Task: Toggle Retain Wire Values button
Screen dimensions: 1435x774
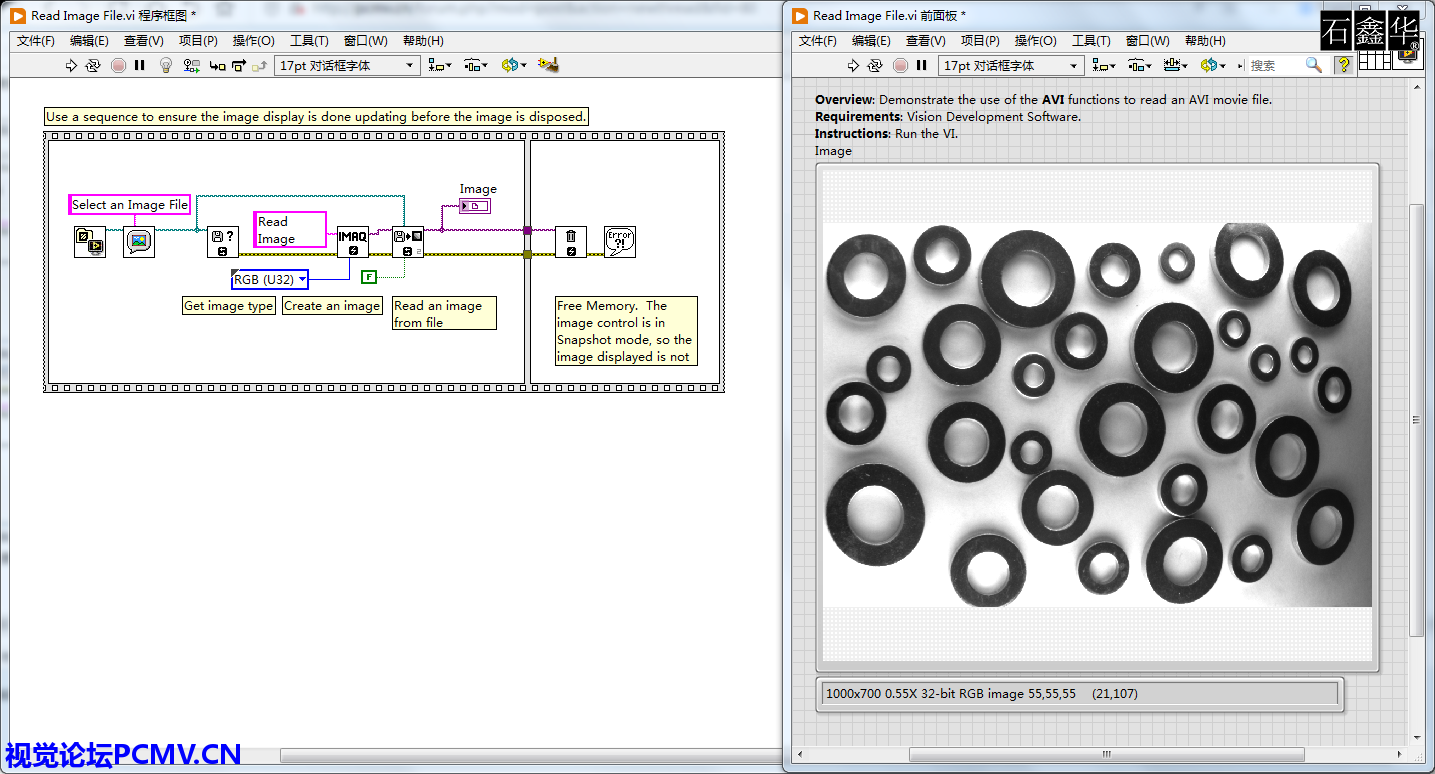Action: point(191,65)
